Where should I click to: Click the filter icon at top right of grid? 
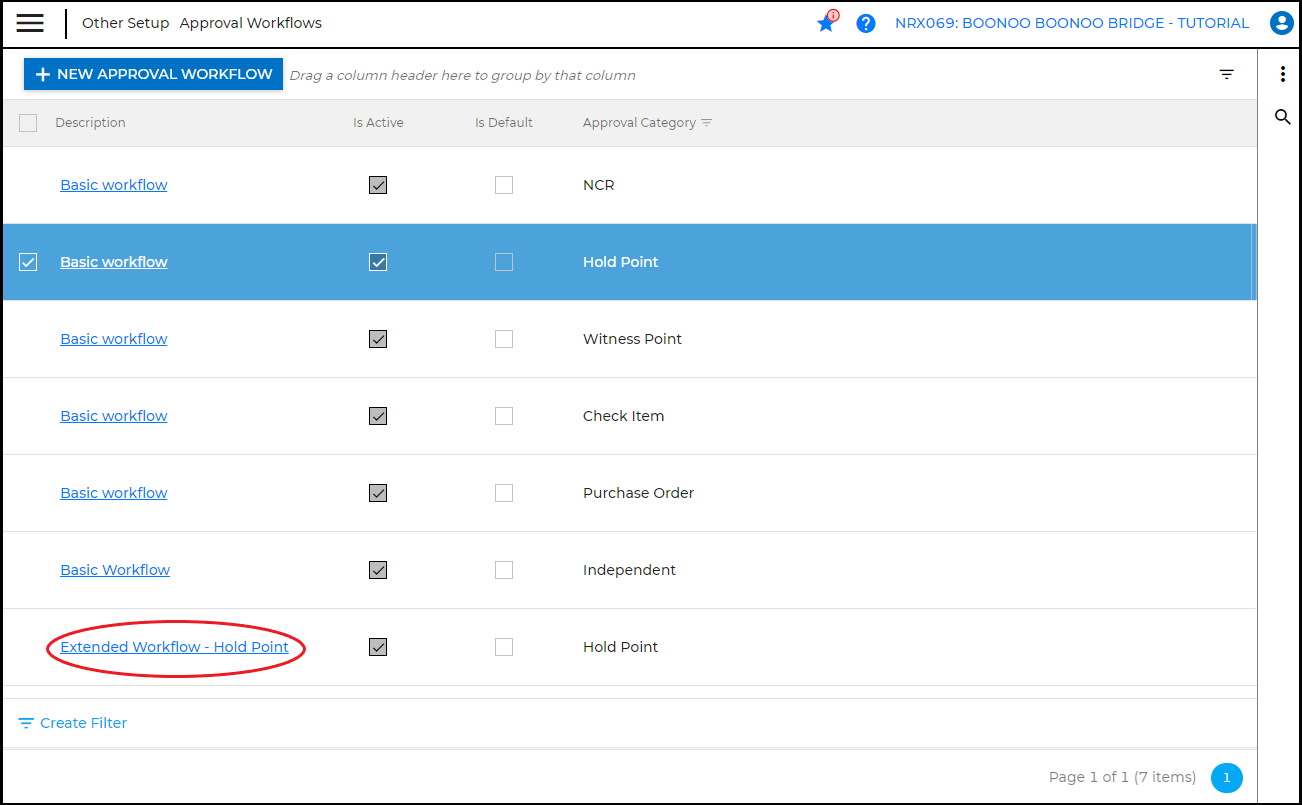click(x=1227, y=75)
